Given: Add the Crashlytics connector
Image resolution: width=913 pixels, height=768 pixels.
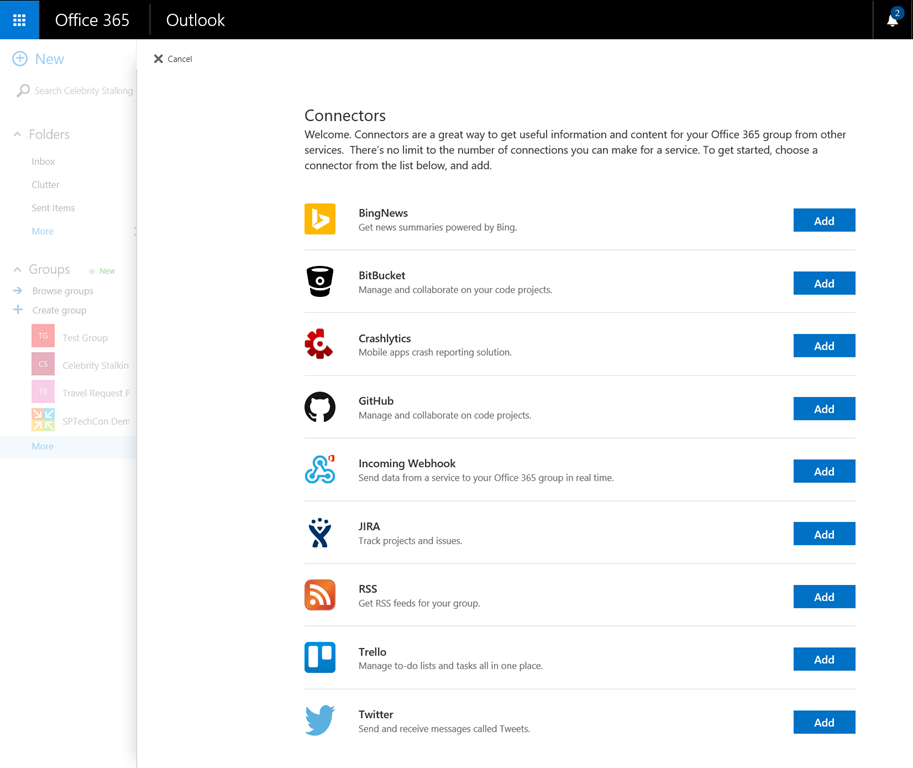Looking at the screenshot, I should point(824,346).
